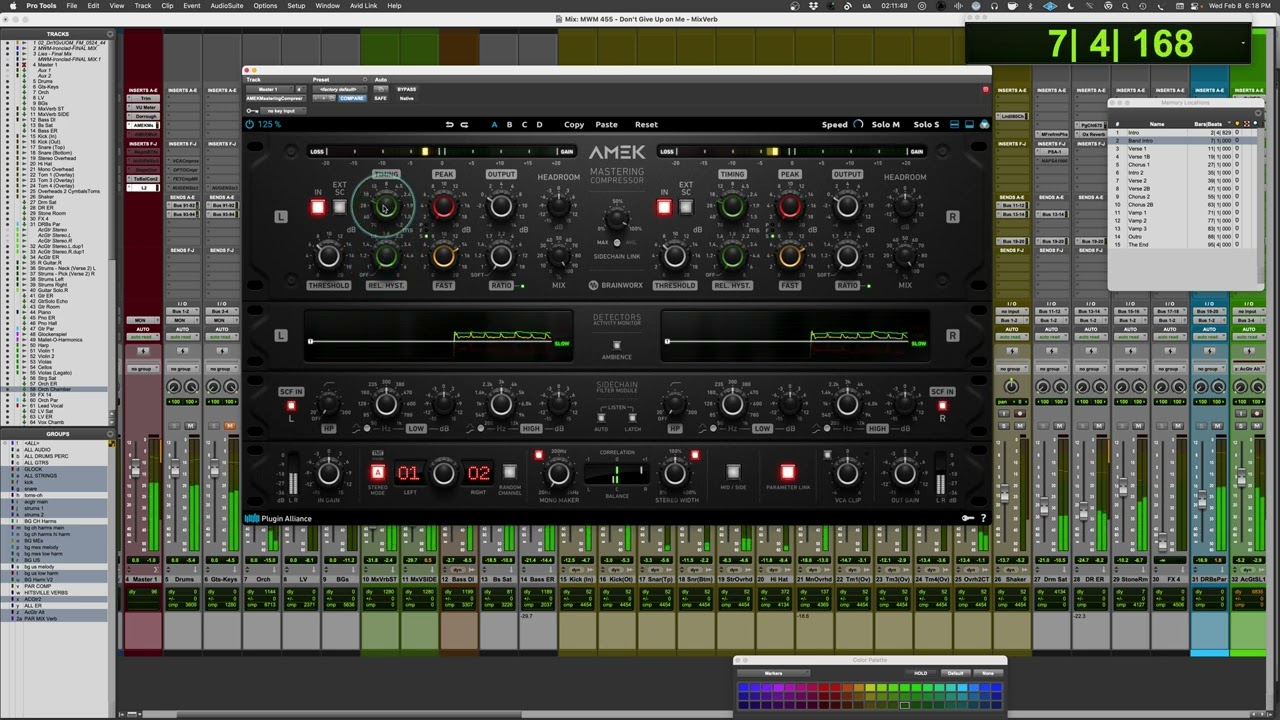1280x720 pixels.
Task: Select plugin setting slot A
Action: [494, 125]
